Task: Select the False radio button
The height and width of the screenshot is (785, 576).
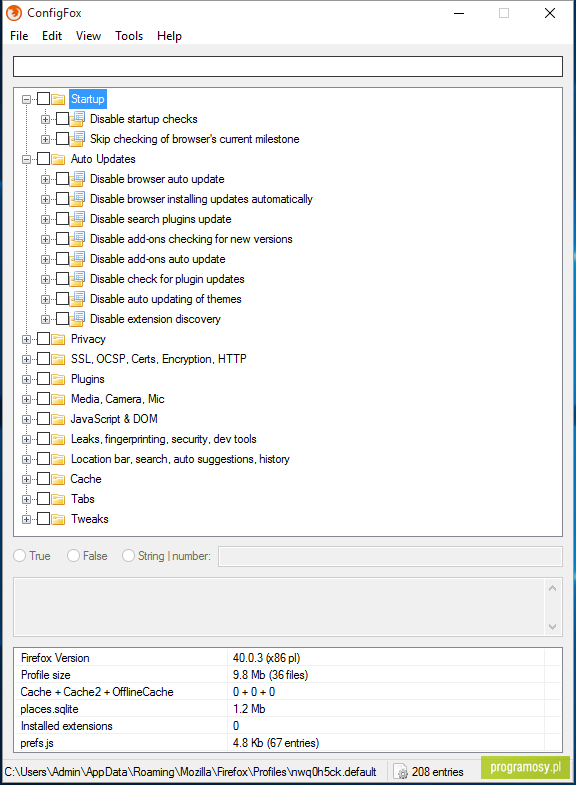Action: click(74, 556)
